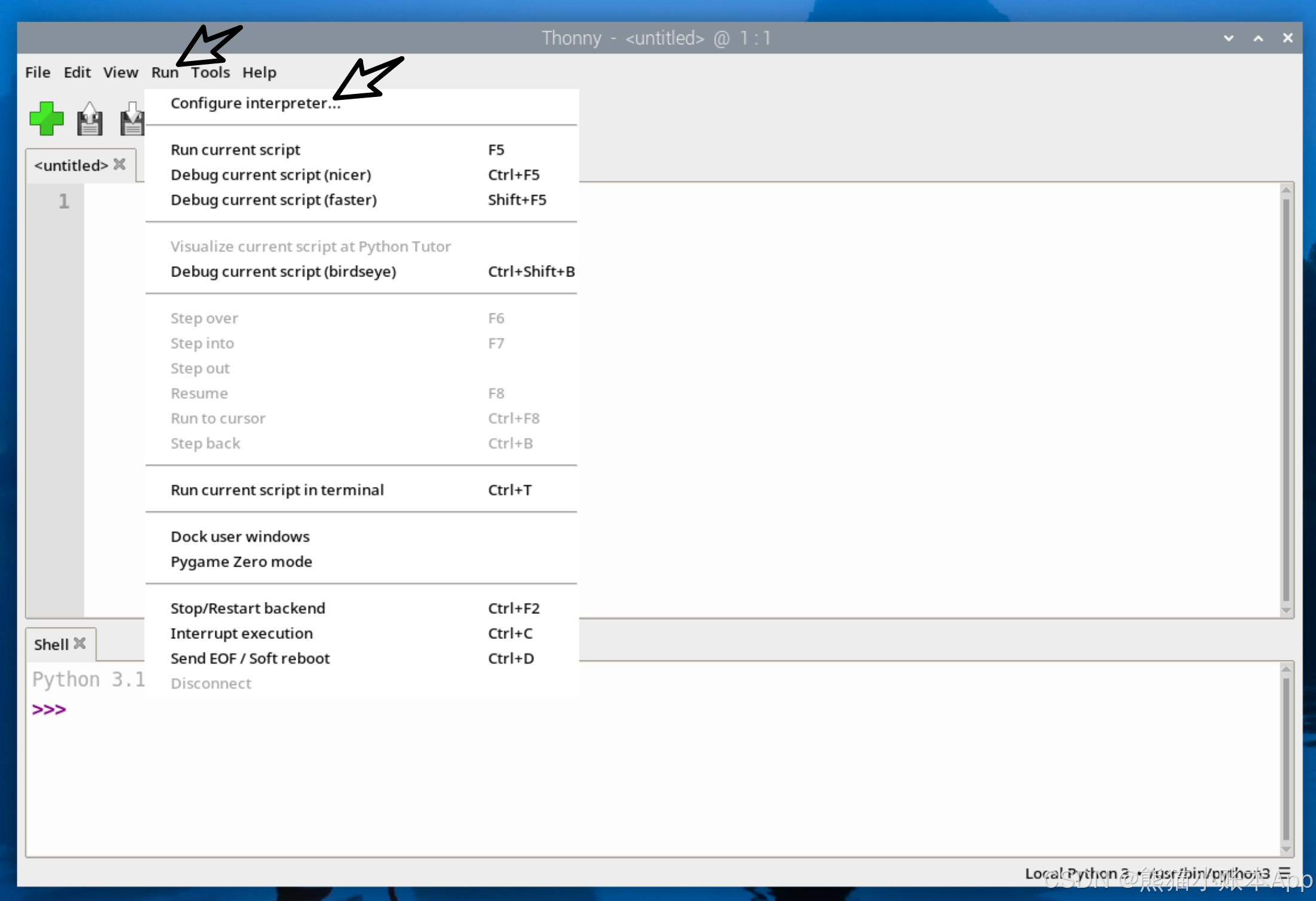
Task: Select Debug current script (birdseye)
Action: tap(361, 272)
